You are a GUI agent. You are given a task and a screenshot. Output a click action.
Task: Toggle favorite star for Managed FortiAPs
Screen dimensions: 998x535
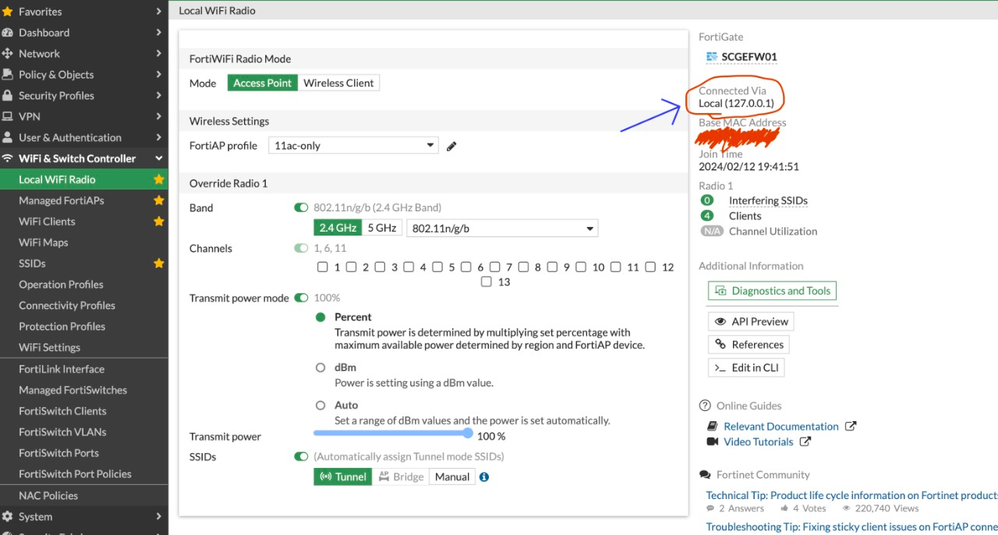[x=159, y=200]
